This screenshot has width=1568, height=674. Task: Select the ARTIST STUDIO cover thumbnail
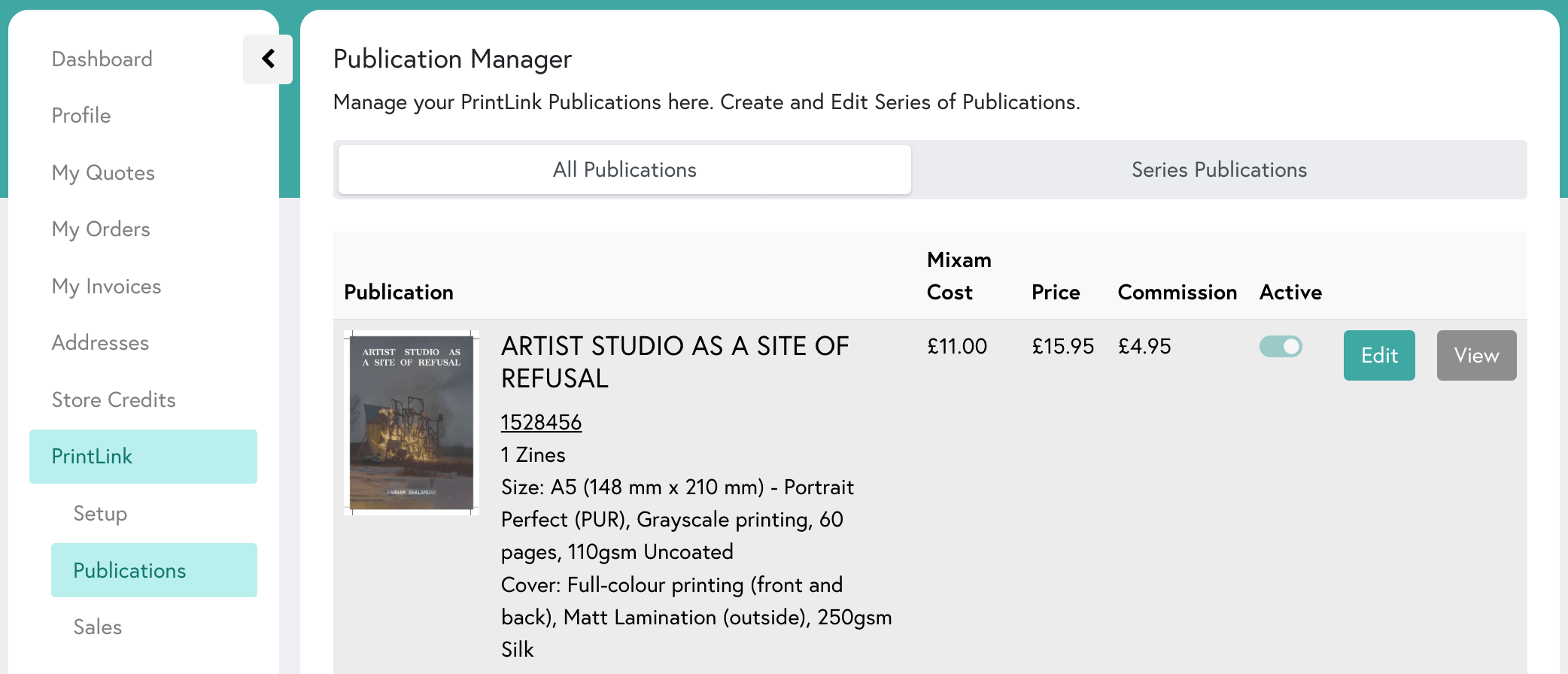pyautogui.click(x=411, y=421)
